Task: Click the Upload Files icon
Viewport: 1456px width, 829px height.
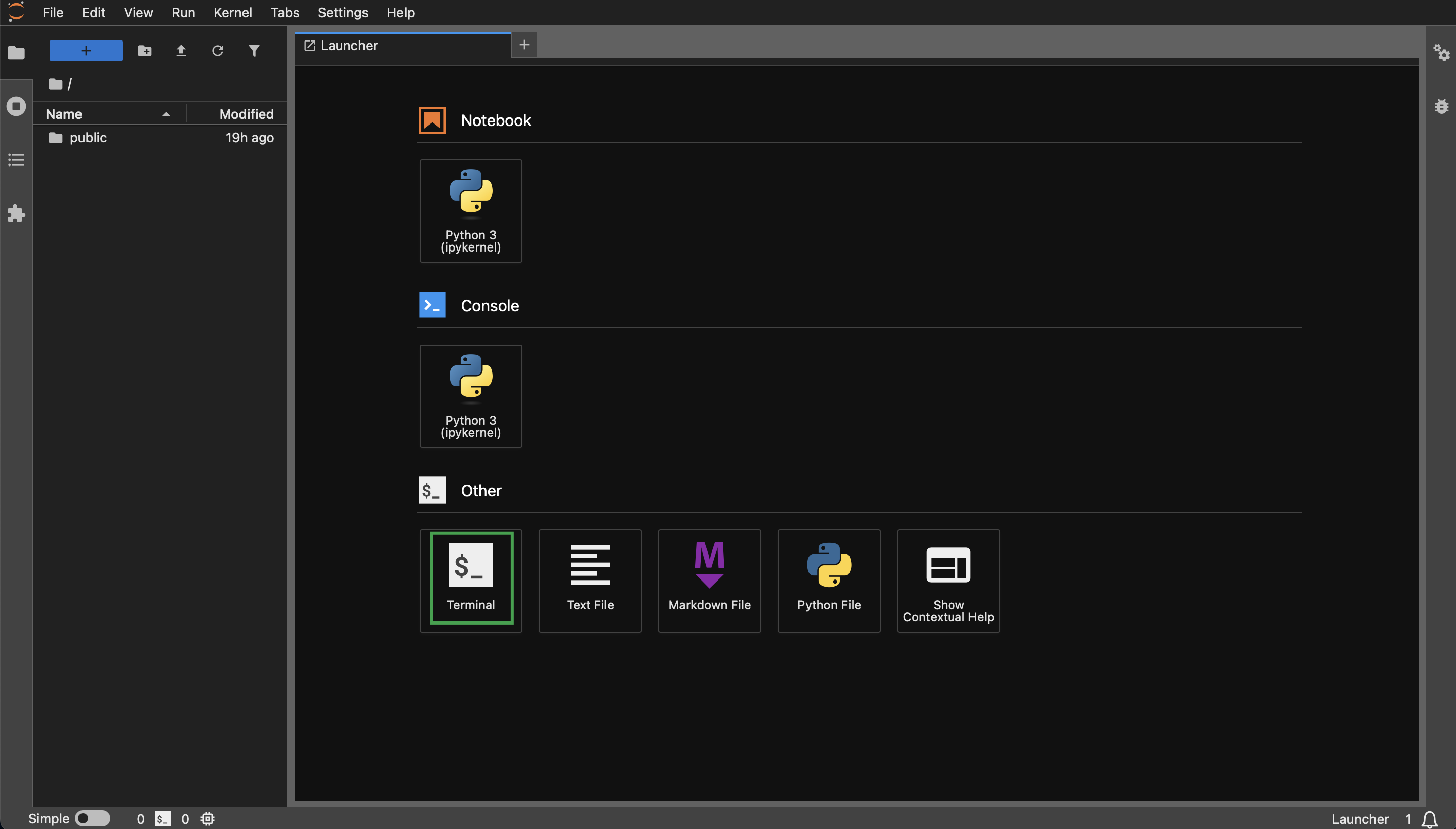Action: (181, 51)
